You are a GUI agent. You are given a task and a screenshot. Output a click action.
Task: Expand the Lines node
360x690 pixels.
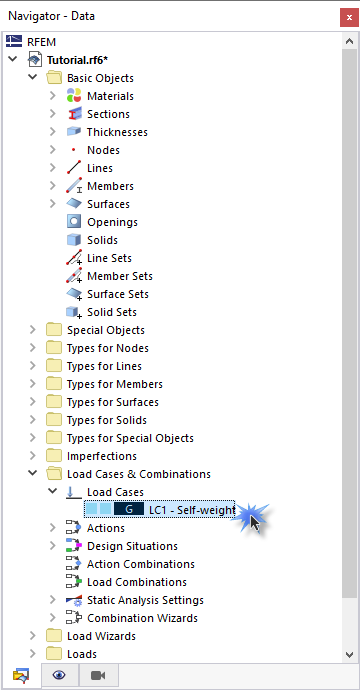pos(52,168)
